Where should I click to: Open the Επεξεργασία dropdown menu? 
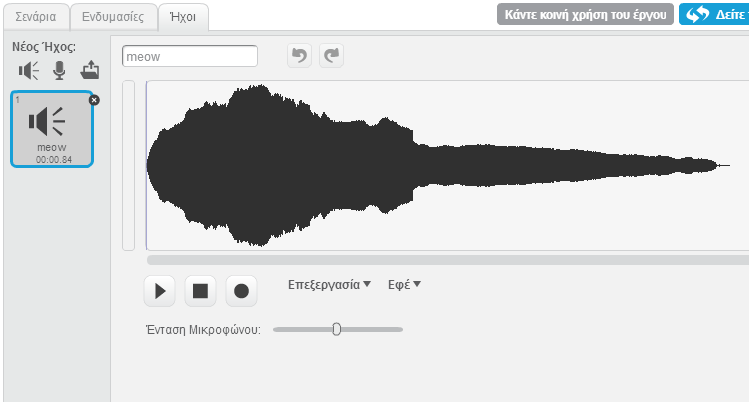[x=329, y=285]
